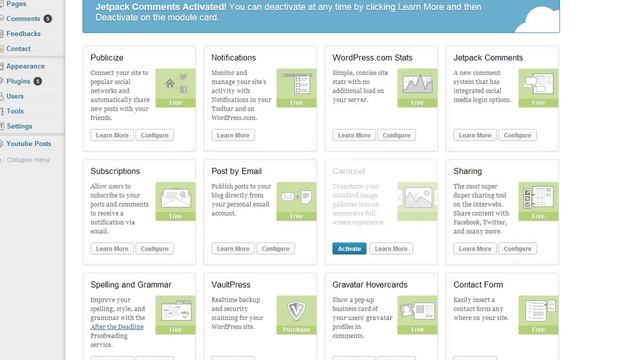640x360 pixels.
Task: Click the Plugins update count badge
Action: (x=38, y=81)
